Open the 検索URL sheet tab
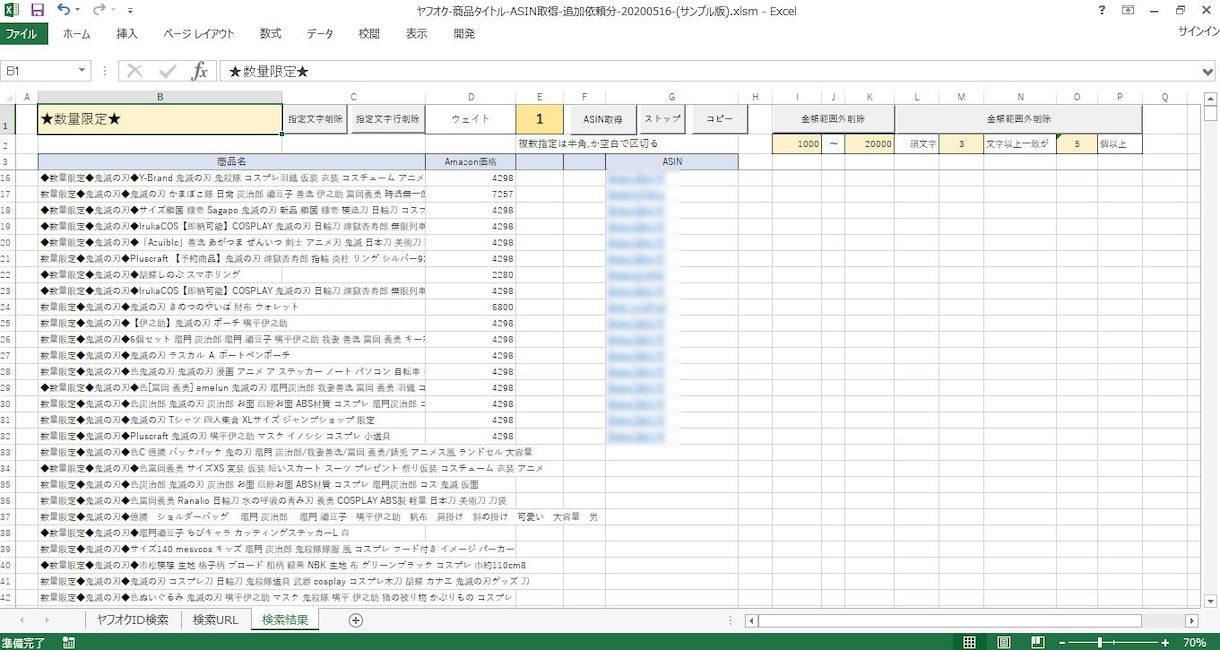This screenshot has width=1220, height=650. [x=216, y=620]
